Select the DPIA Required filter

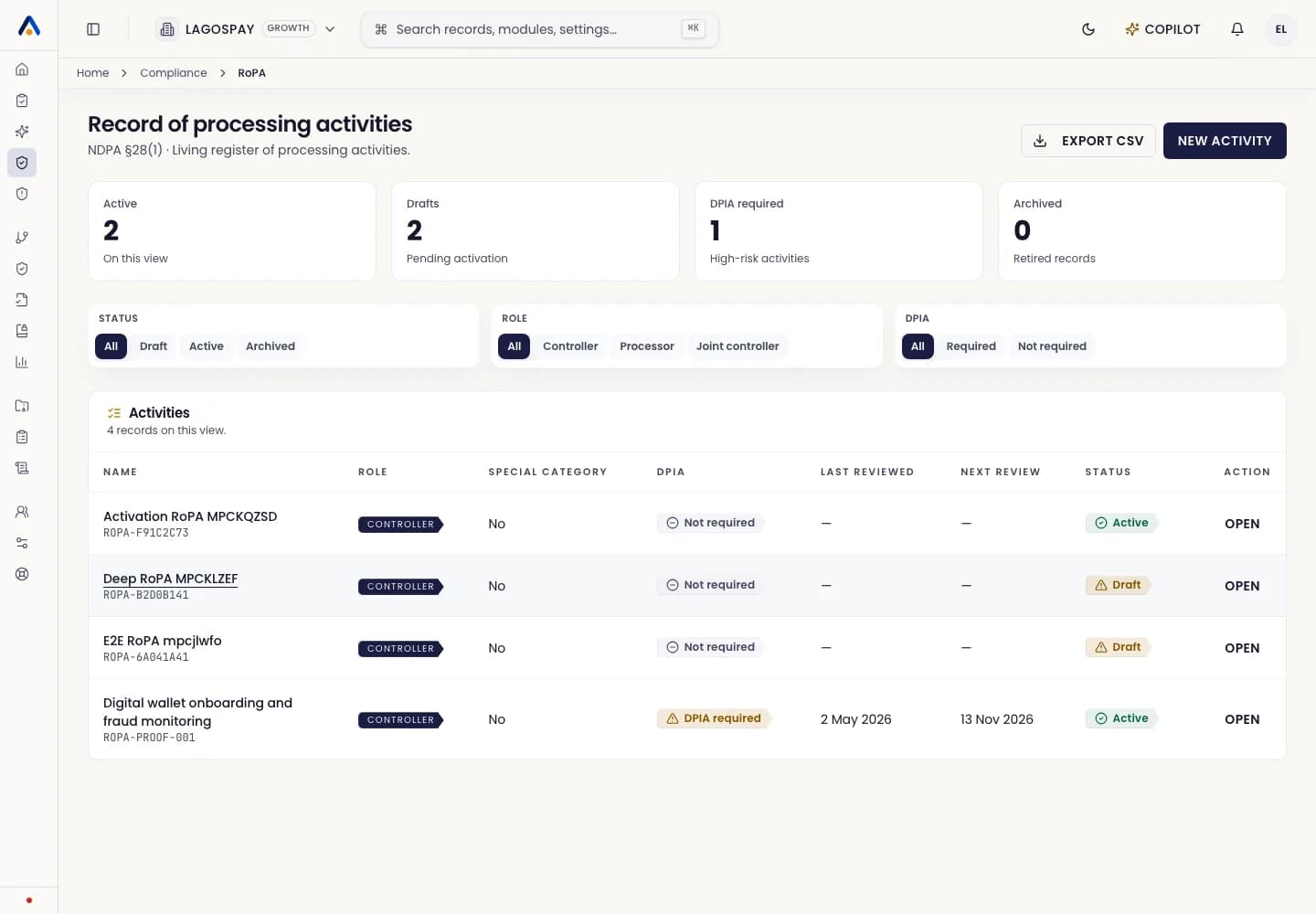971,346
